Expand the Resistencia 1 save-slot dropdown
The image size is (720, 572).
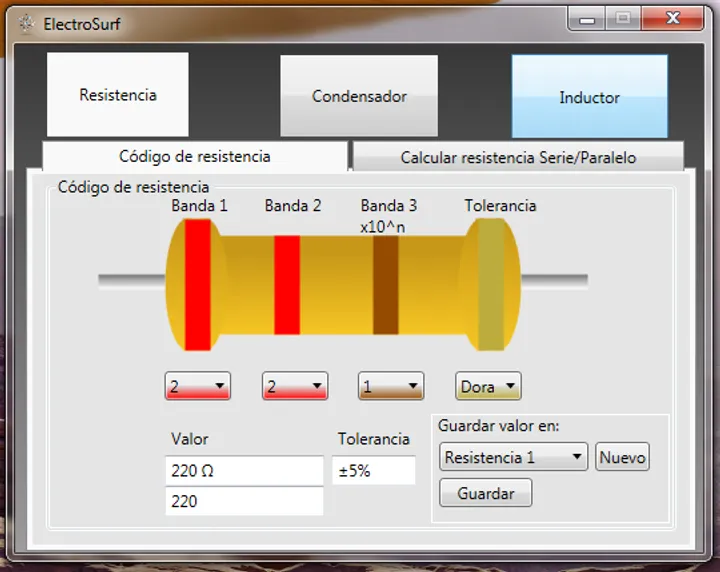click(x=513, y=457)
